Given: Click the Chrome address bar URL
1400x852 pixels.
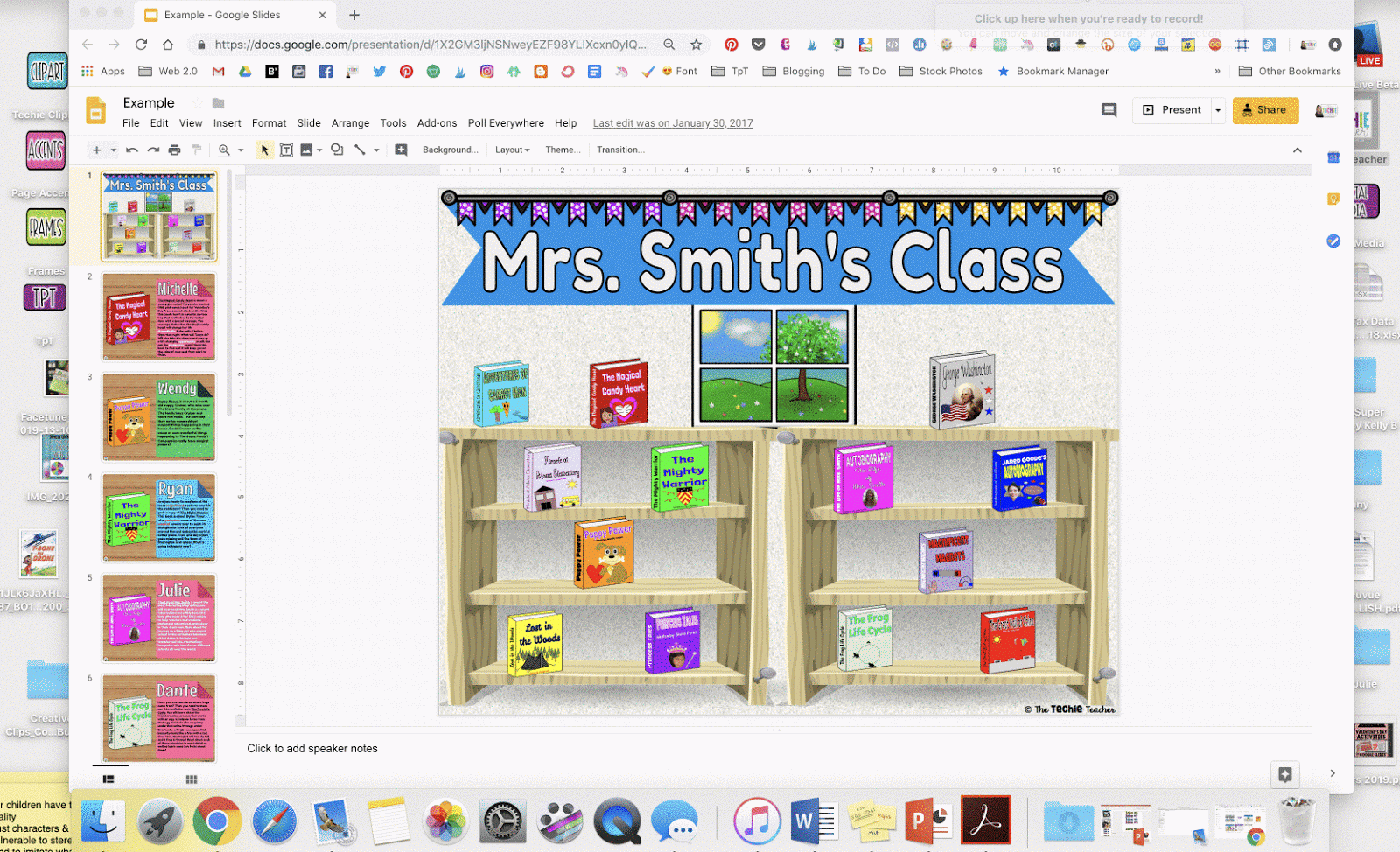Looking at the screenshot, I should pyautogui.click(x=430, y=45).
